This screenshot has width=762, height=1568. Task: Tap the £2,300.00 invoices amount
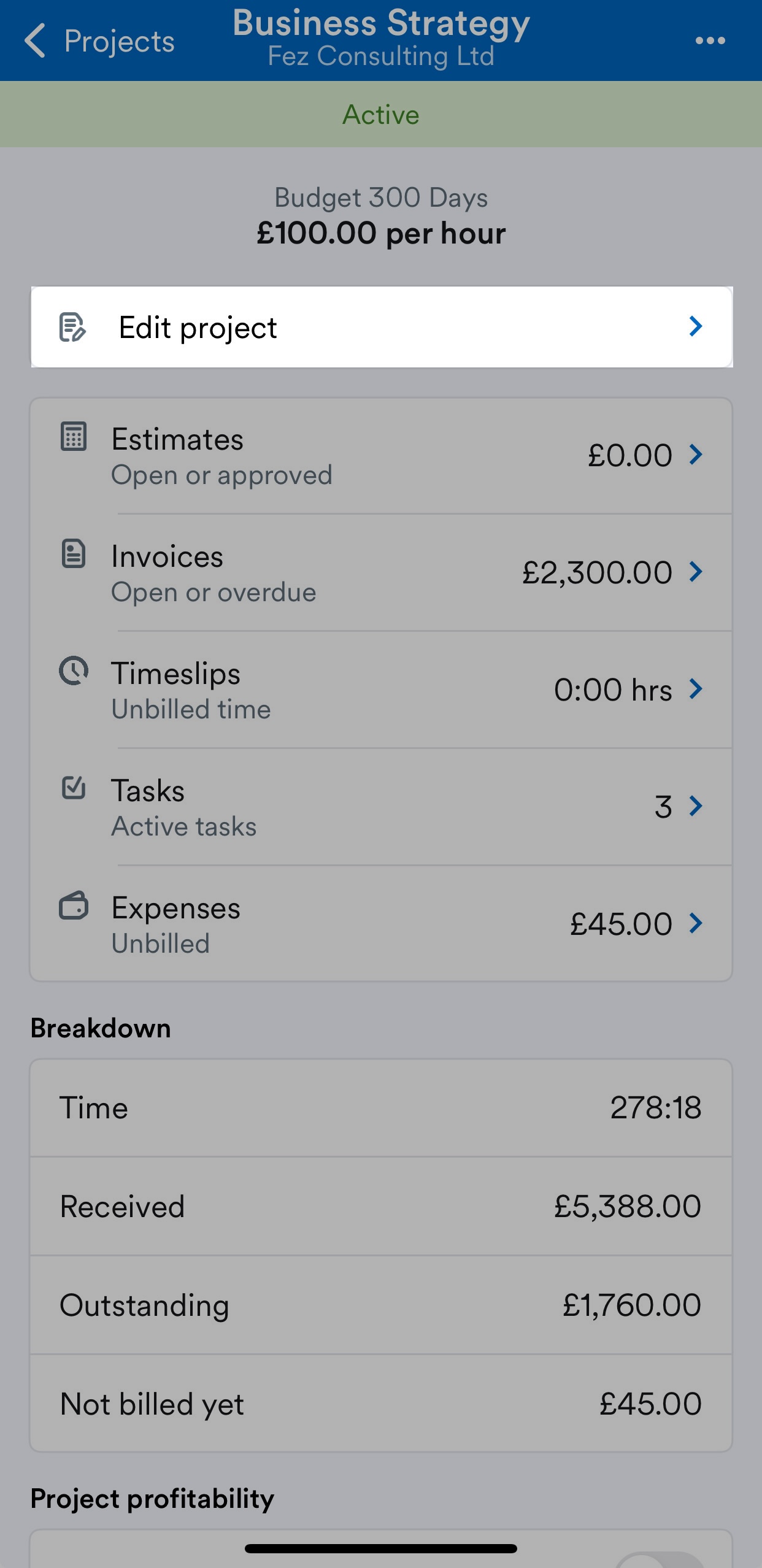coord(597,572)
